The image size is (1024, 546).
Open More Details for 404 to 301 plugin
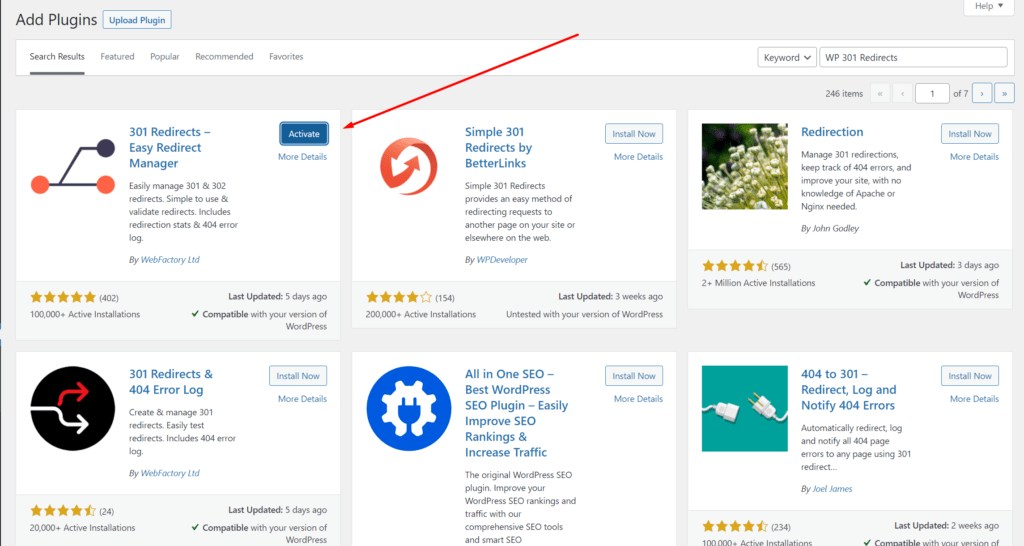[x=974, y=399]
